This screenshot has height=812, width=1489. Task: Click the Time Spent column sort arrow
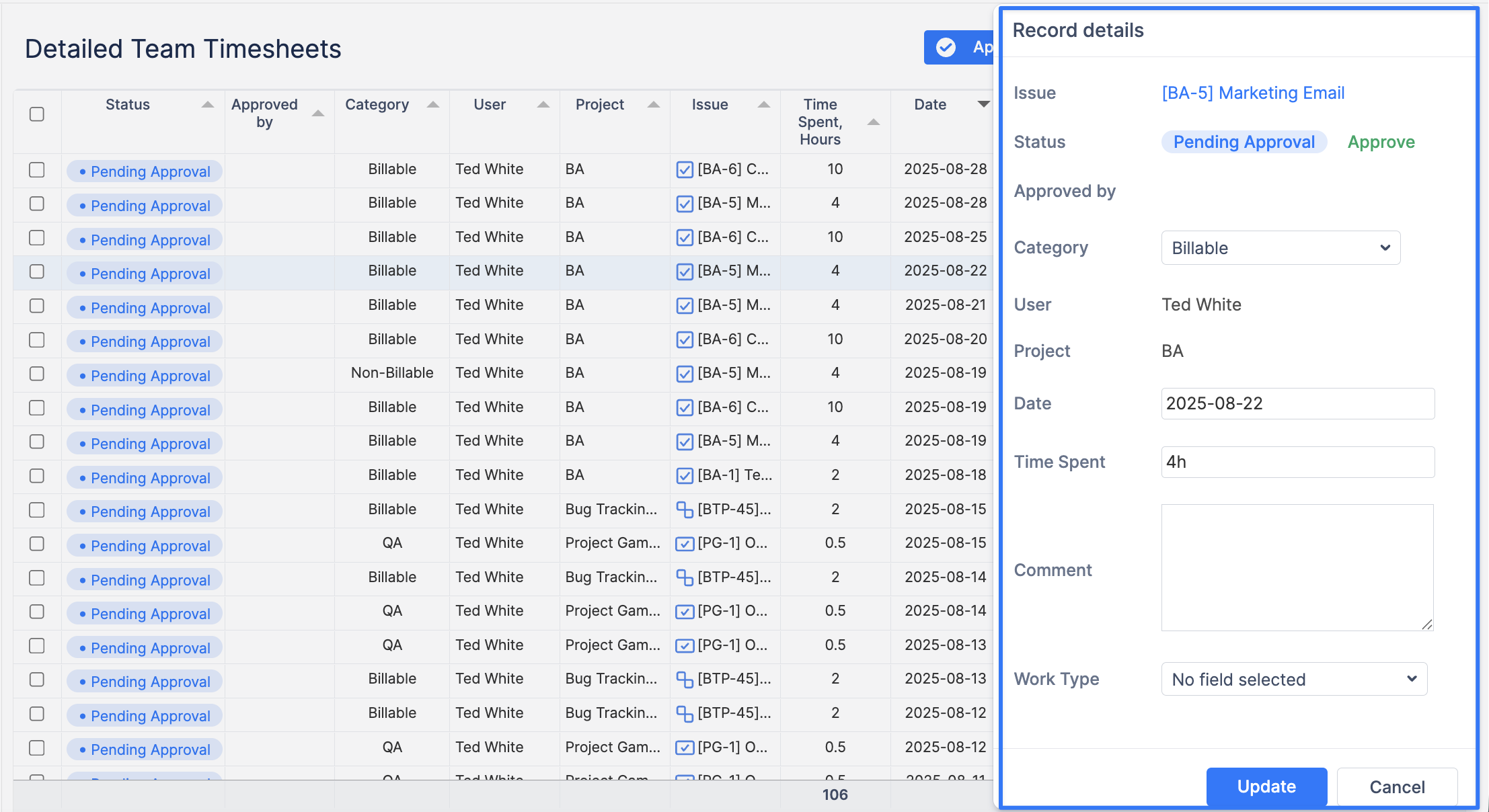pos(874,122)
